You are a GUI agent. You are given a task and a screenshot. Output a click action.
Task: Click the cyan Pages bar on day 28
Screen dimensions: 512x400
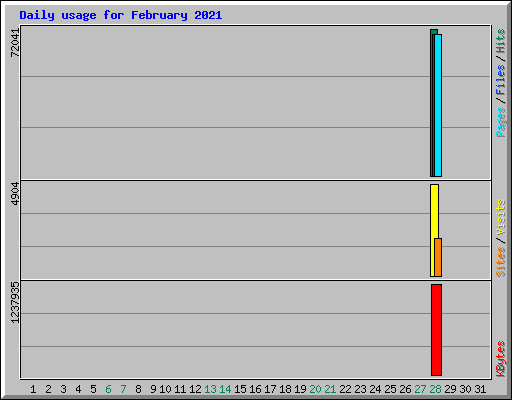tap(438, 105)
